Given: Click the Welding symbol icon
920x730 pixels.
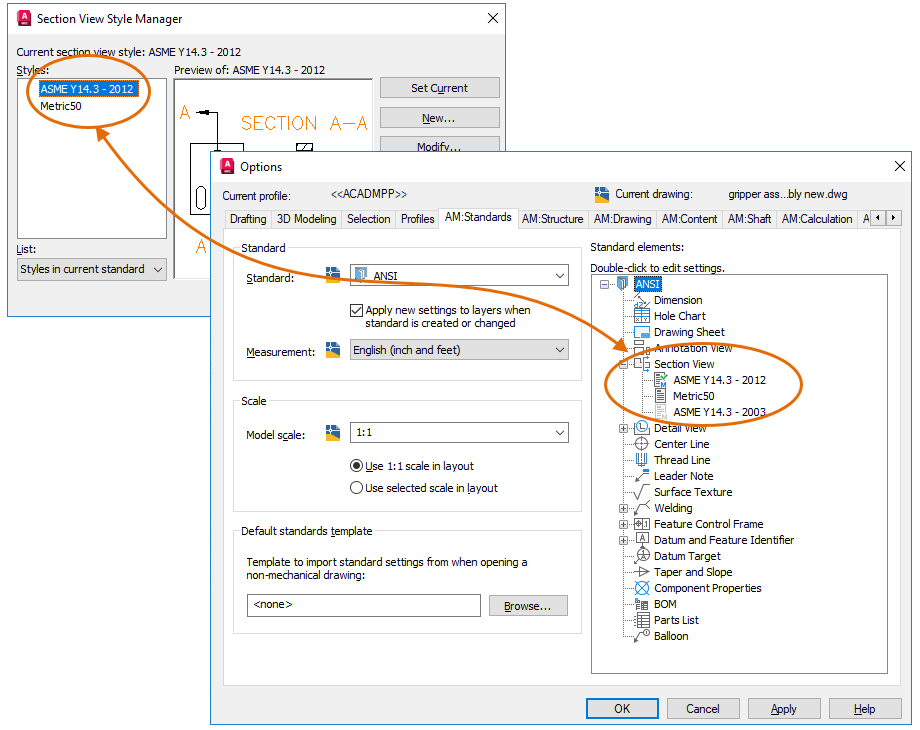Looking at the screenshot, I should [x=641, y=508].
